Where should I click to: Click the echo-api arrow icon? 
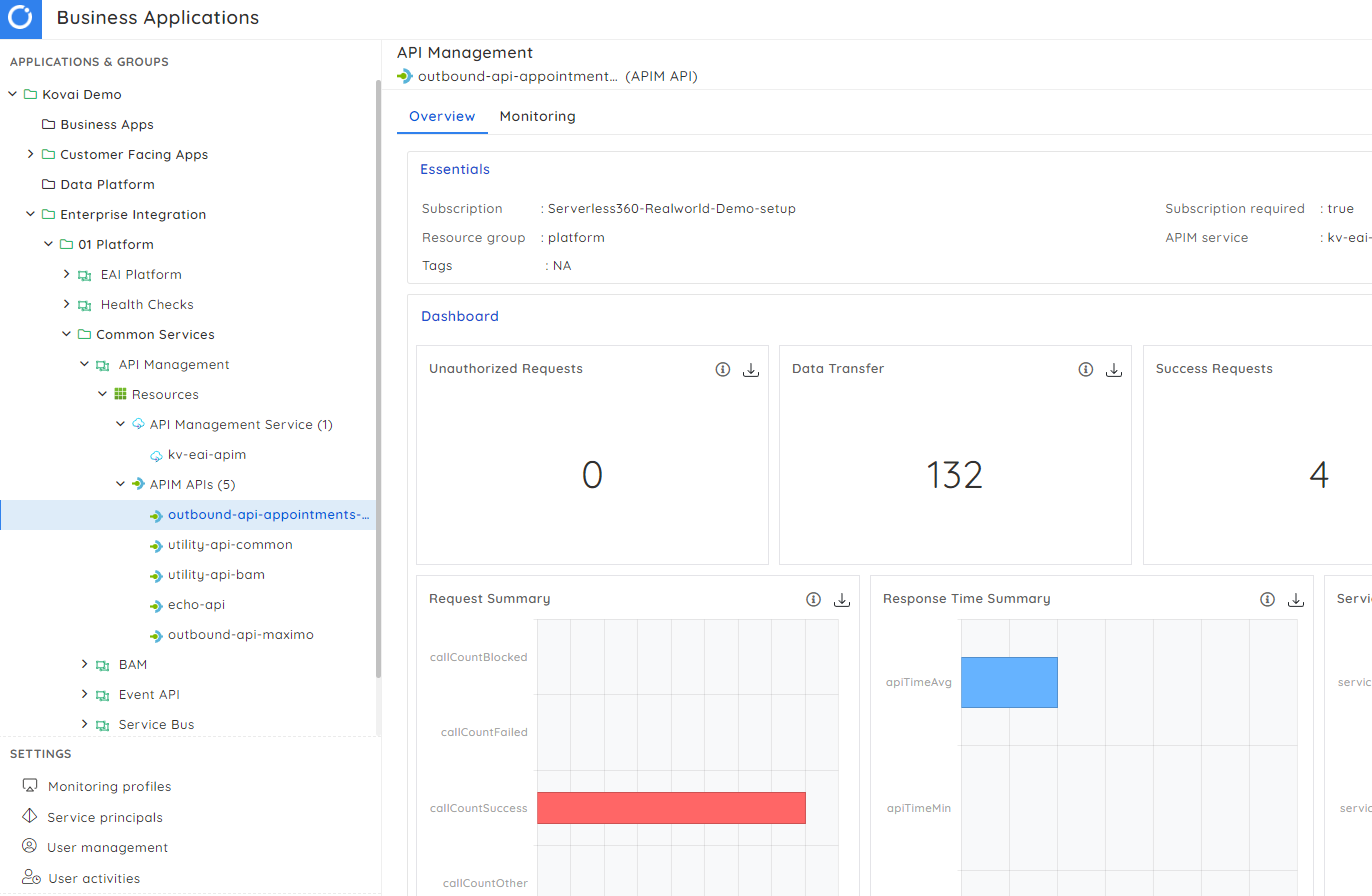click(x=156, y=605)
